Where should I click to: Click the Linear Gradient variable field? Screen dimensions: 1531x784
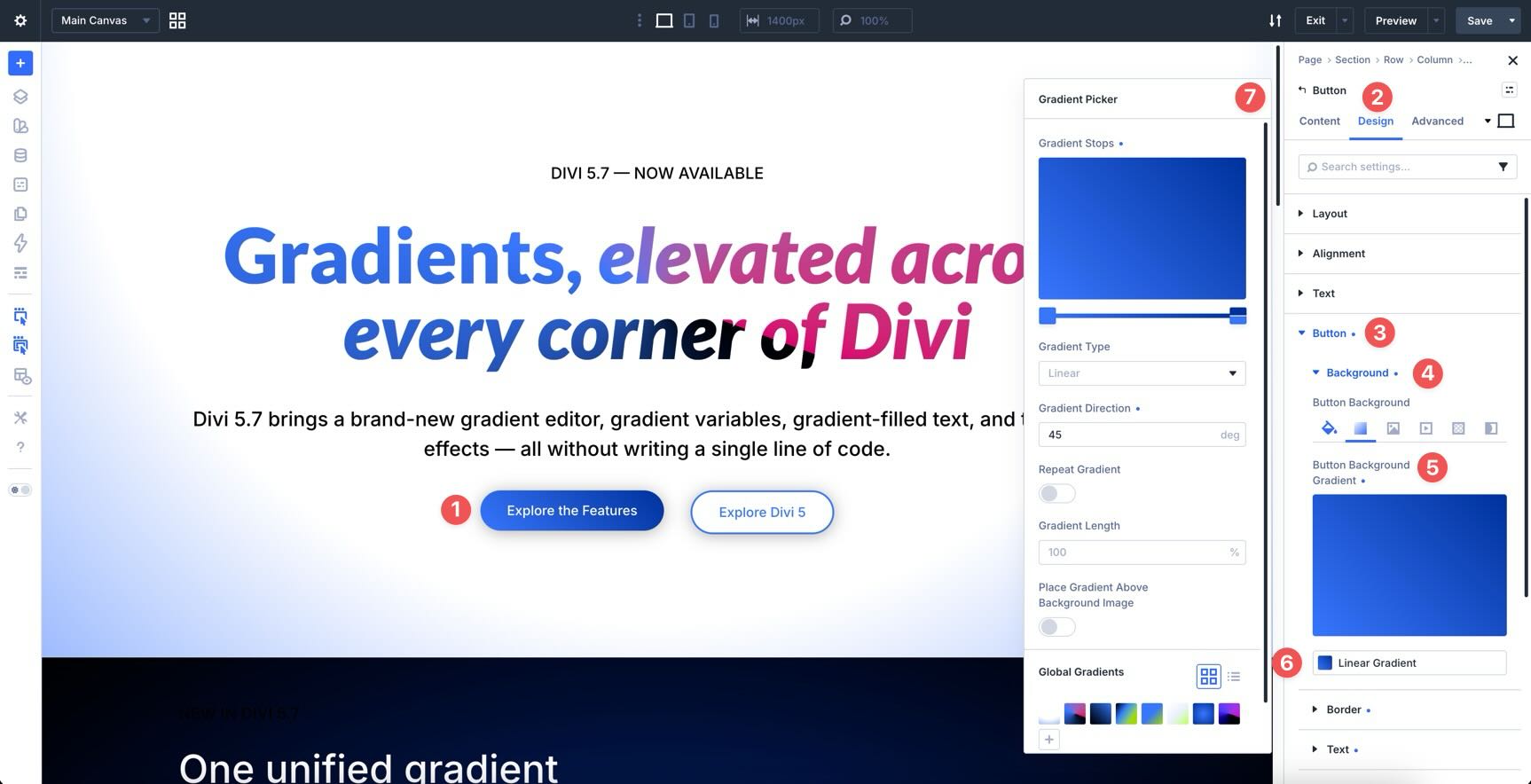coord(1409,662)
